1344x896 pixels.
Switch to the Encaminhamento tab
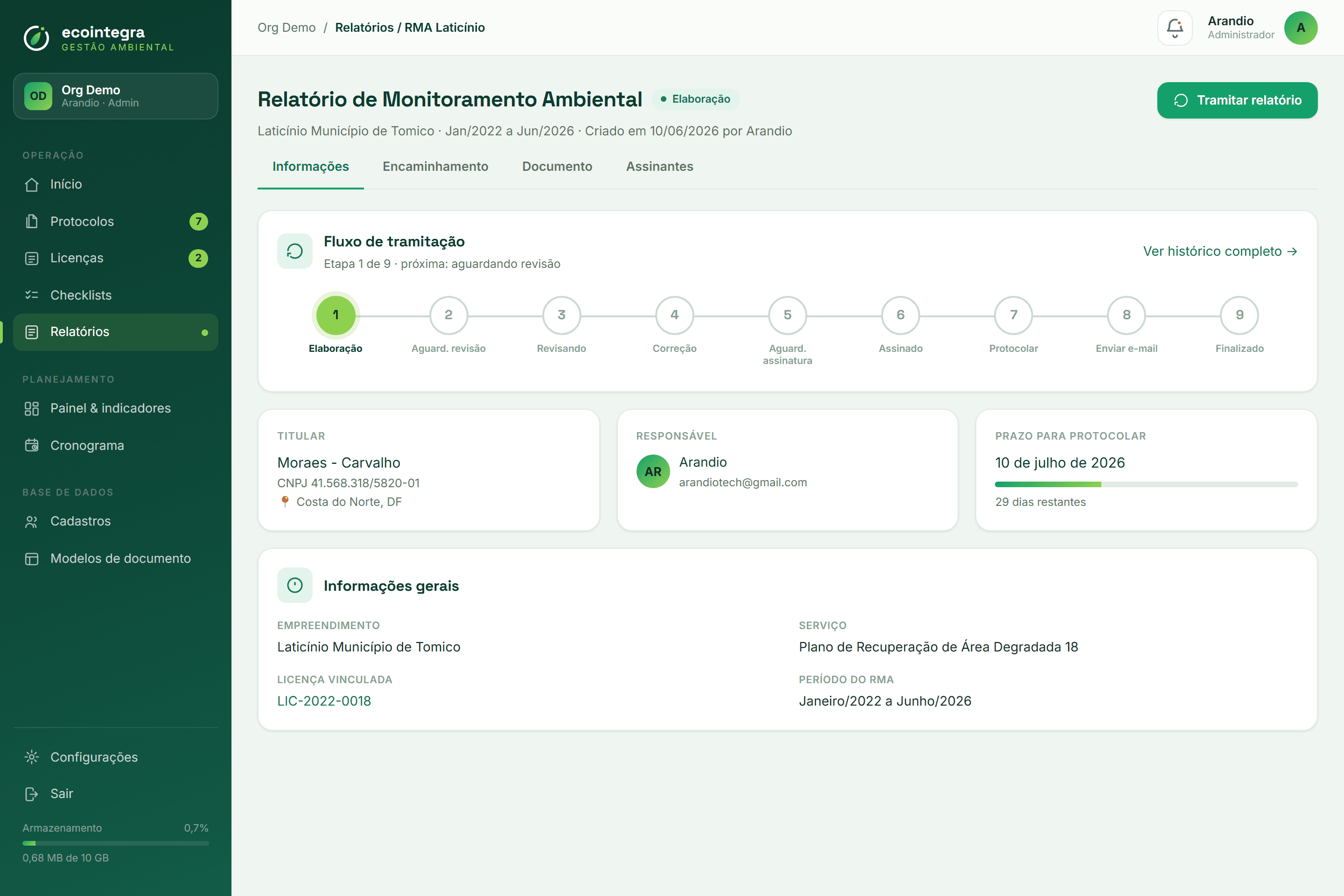click(435, 166)
